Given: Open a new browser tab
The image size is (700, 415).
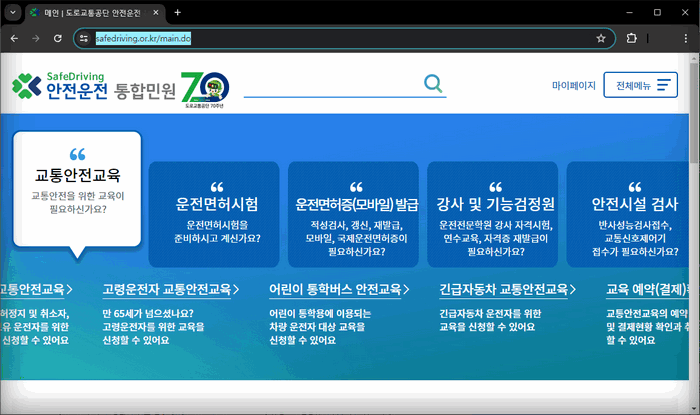Looking at the screenshot, I should pos(178,12).
